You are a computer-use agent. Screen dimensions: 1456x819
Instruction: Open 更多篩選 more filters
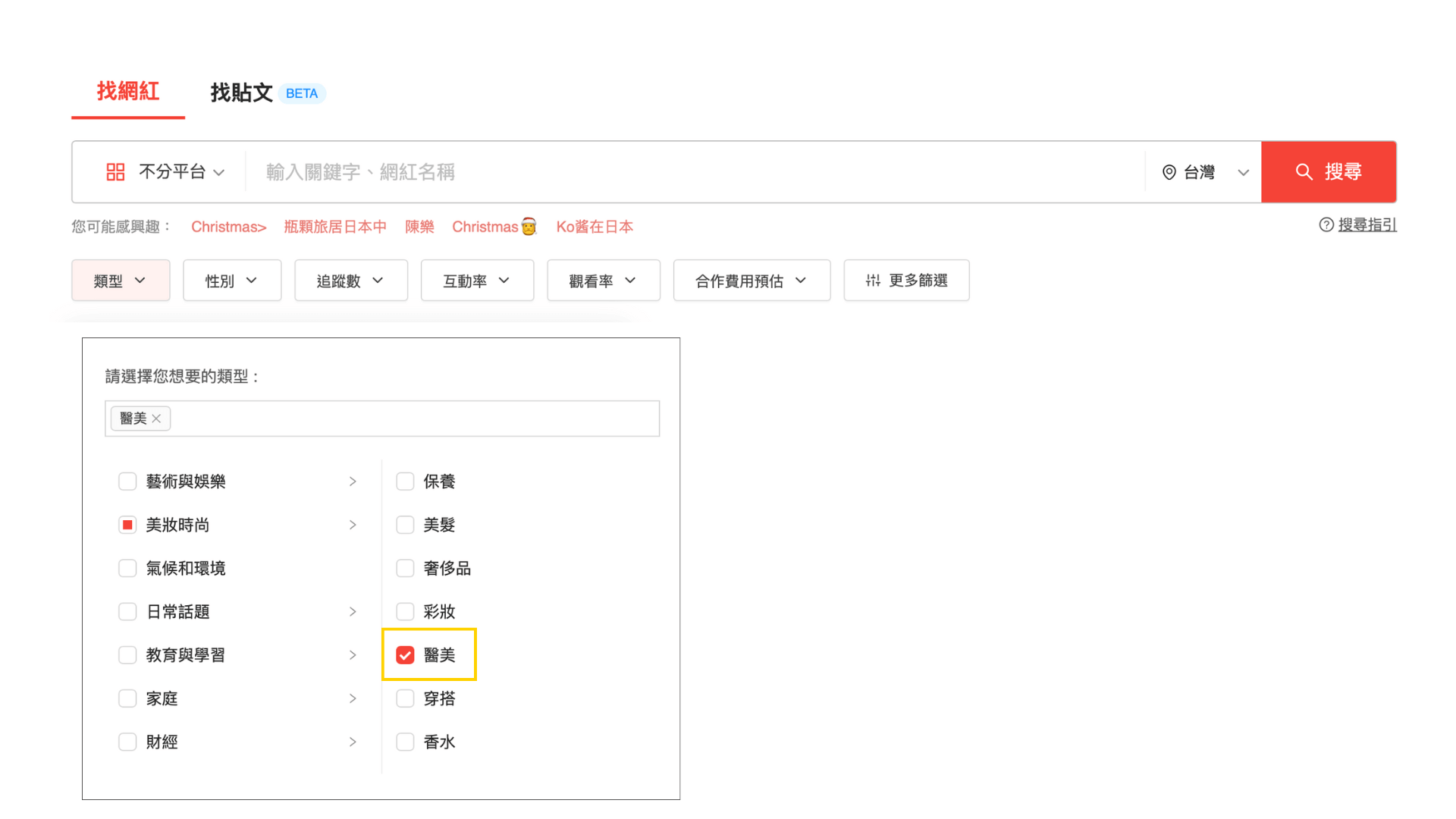pyautogui.click(x=906, y=281)
